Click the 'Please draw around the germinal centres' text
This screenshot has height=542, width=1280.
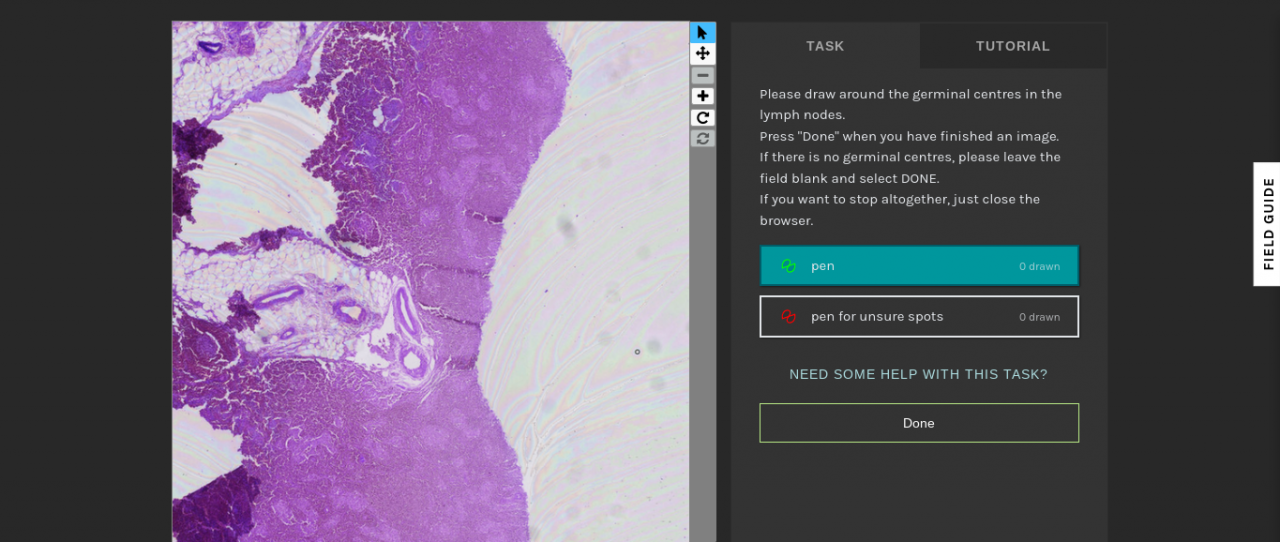(x=910, y=104)
